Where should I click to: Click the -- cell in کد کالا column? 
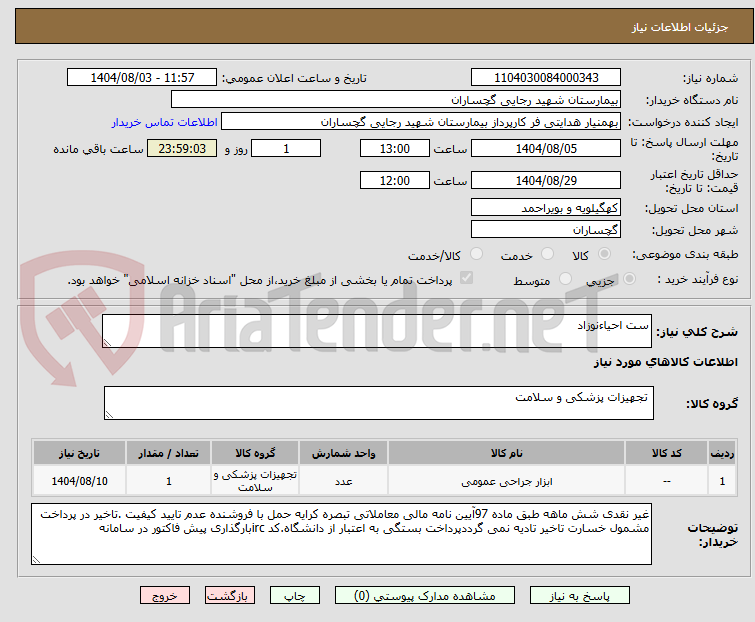pos(666,481)
